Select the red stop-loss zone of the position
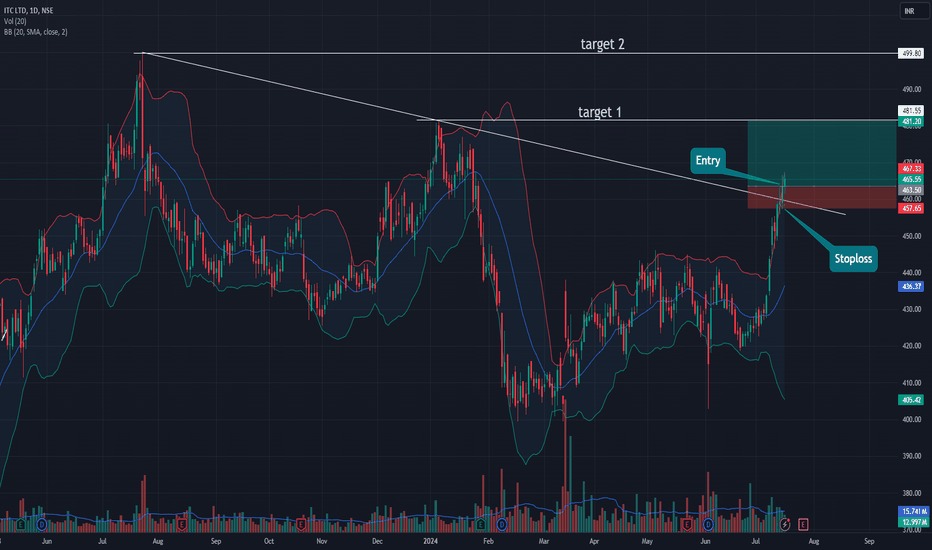This screenshot has width=932, height=550. (820, 197)
